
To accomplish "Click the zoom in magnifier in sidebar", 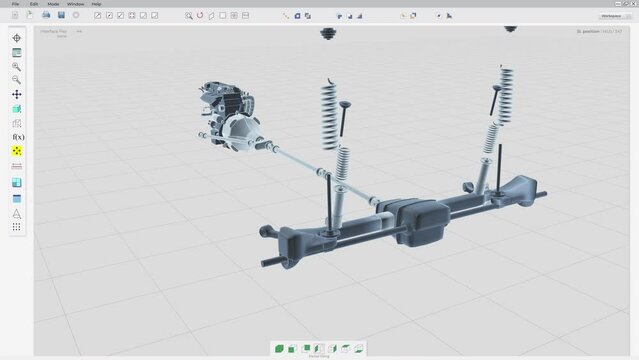I will (x=17, y=66).
